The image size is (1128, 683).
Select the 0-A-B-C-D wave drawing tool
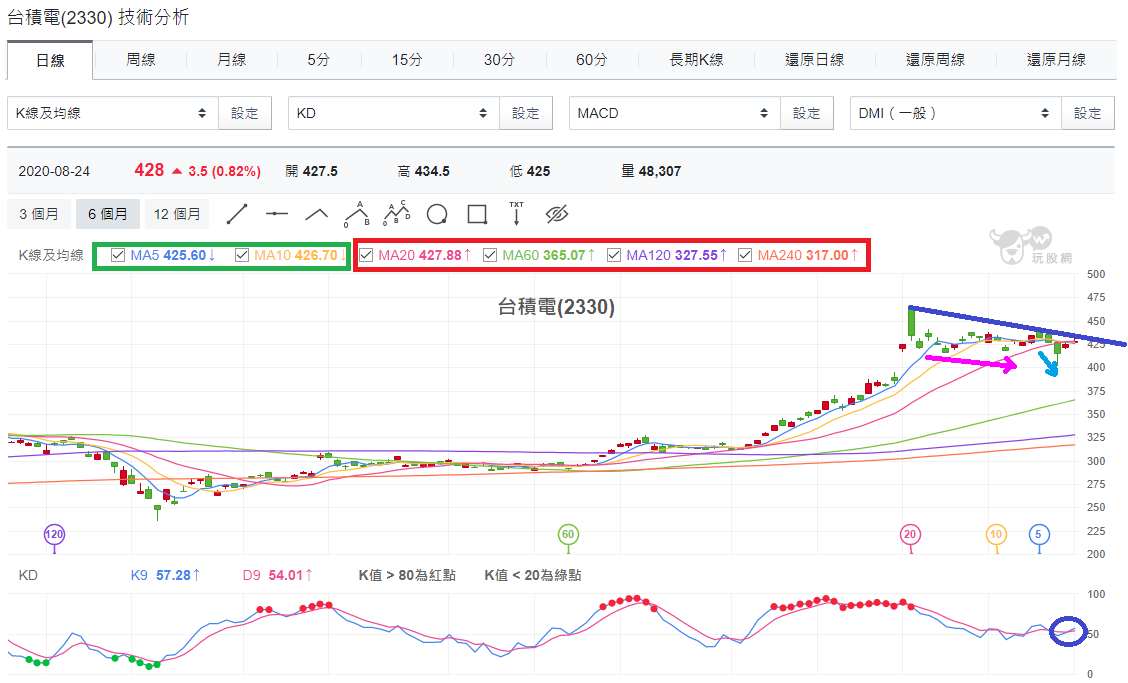tap(396, 214)
